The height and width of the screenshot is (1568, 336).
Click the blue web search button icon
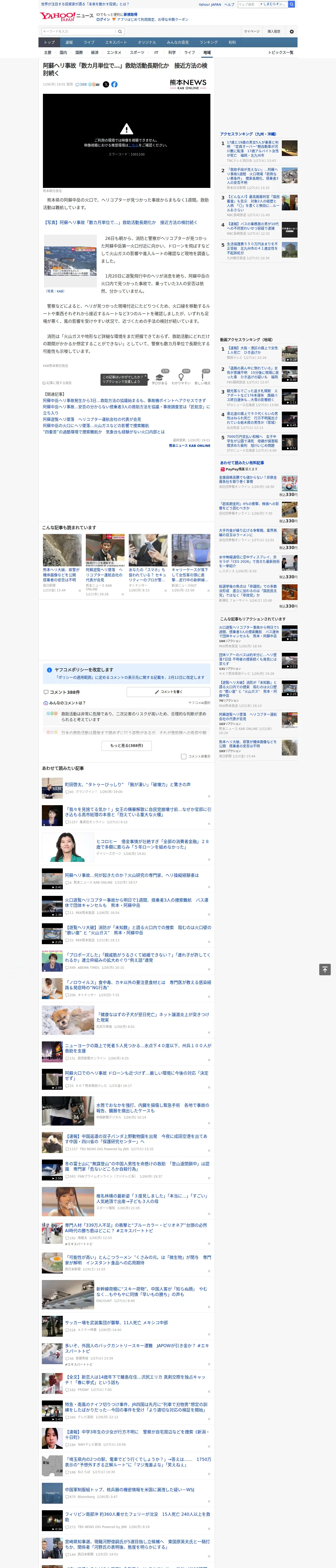coord(292,4)
